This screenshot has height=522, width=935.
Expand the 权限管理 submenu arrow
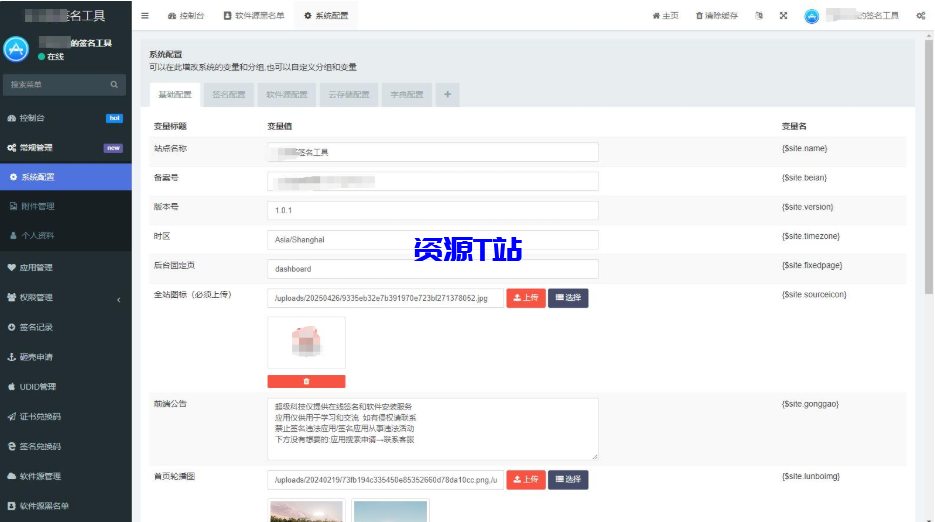[x=119, y=299]
